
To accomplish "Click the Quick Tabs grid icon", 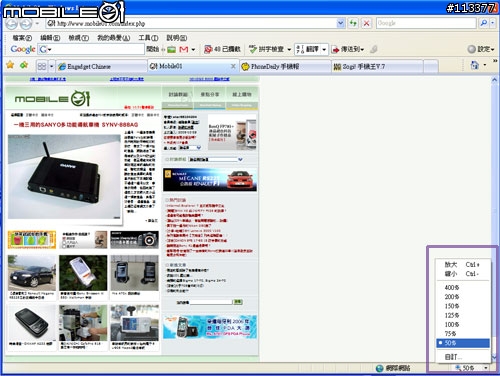I will (x=42, y=66).
